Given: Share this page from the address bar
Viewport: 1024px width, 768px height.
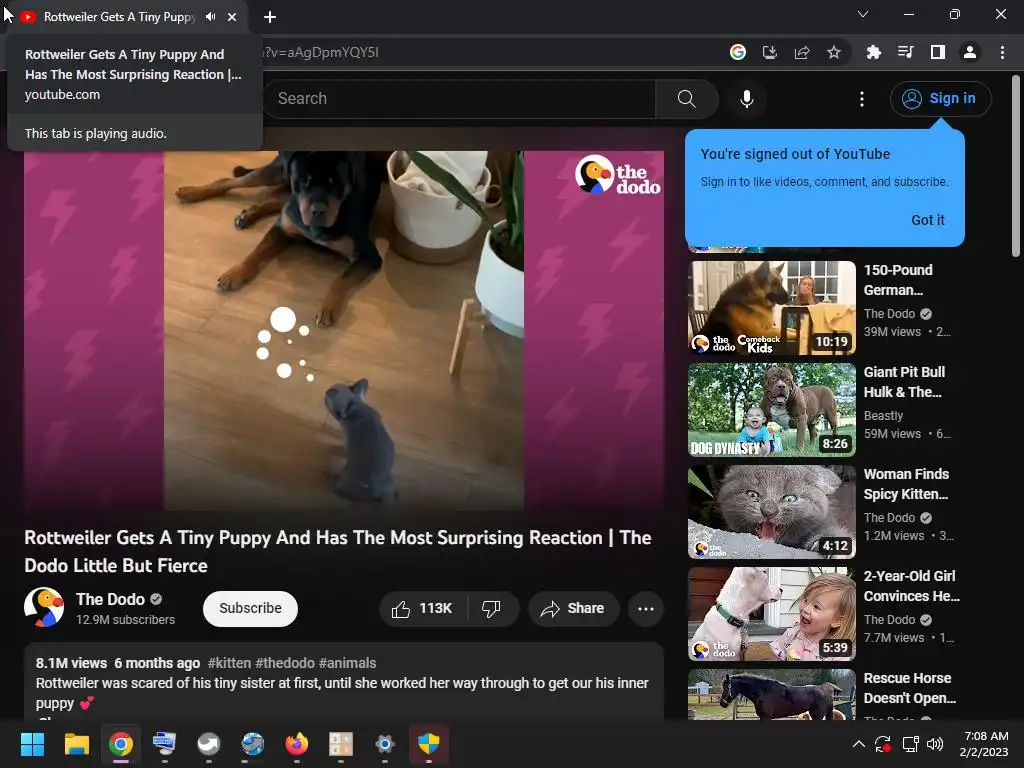Looking at the screenshot, I should [x=802, y=52].
